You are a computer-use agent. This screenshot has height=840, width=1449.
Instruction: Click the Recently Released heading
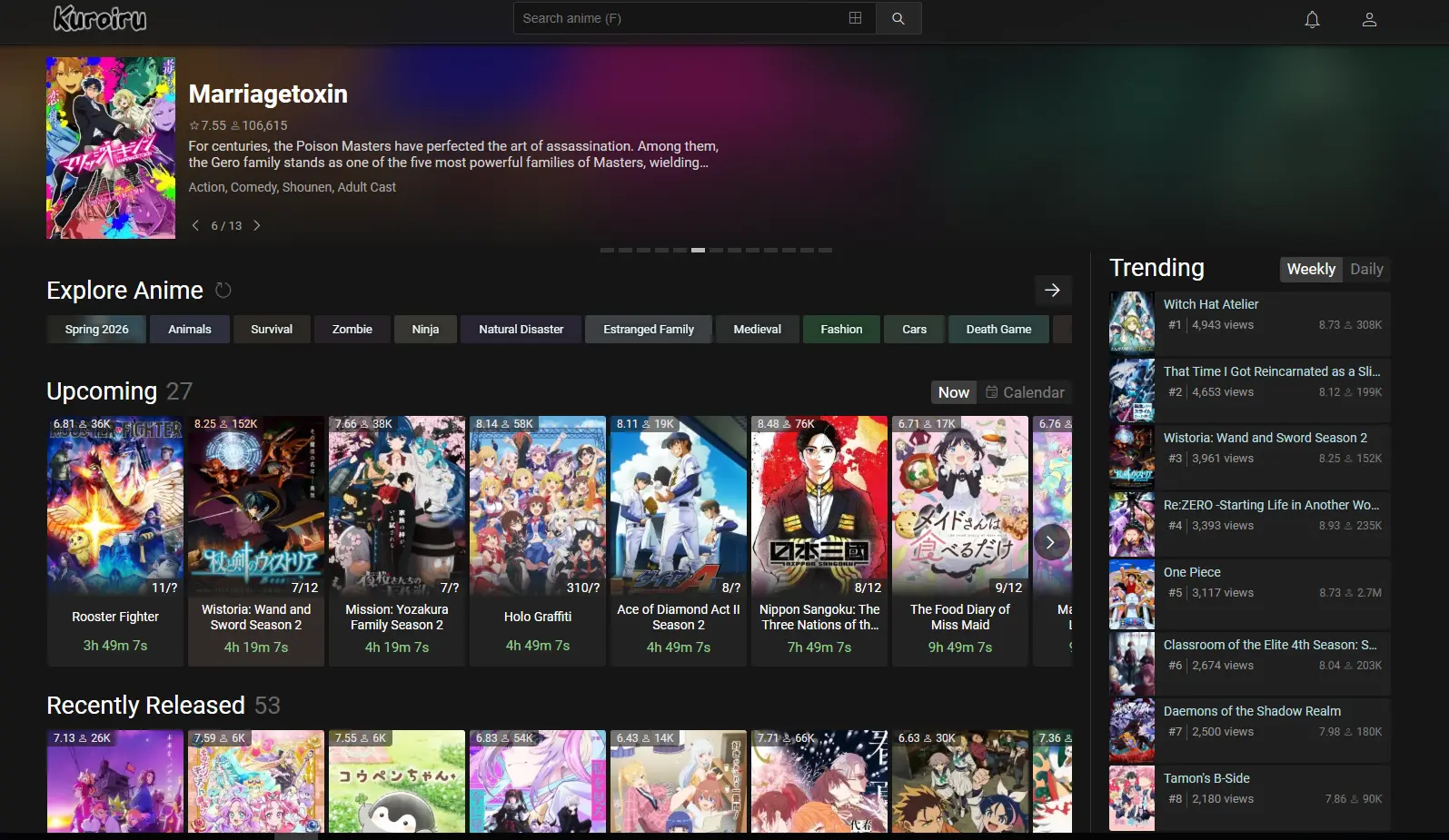click(145, 706)
